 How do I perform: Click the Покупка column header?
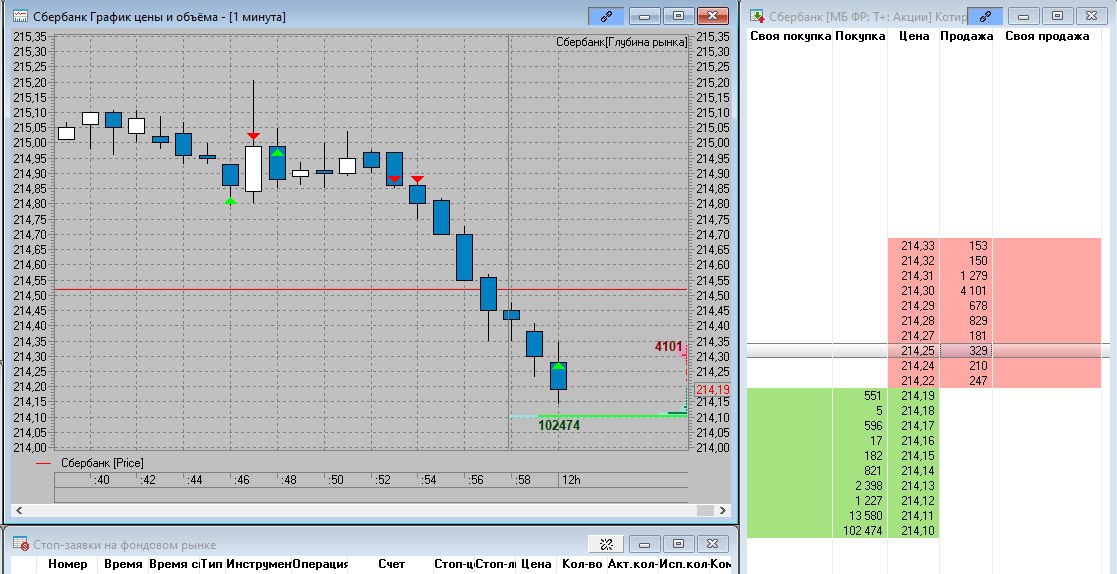click(860, 36)
